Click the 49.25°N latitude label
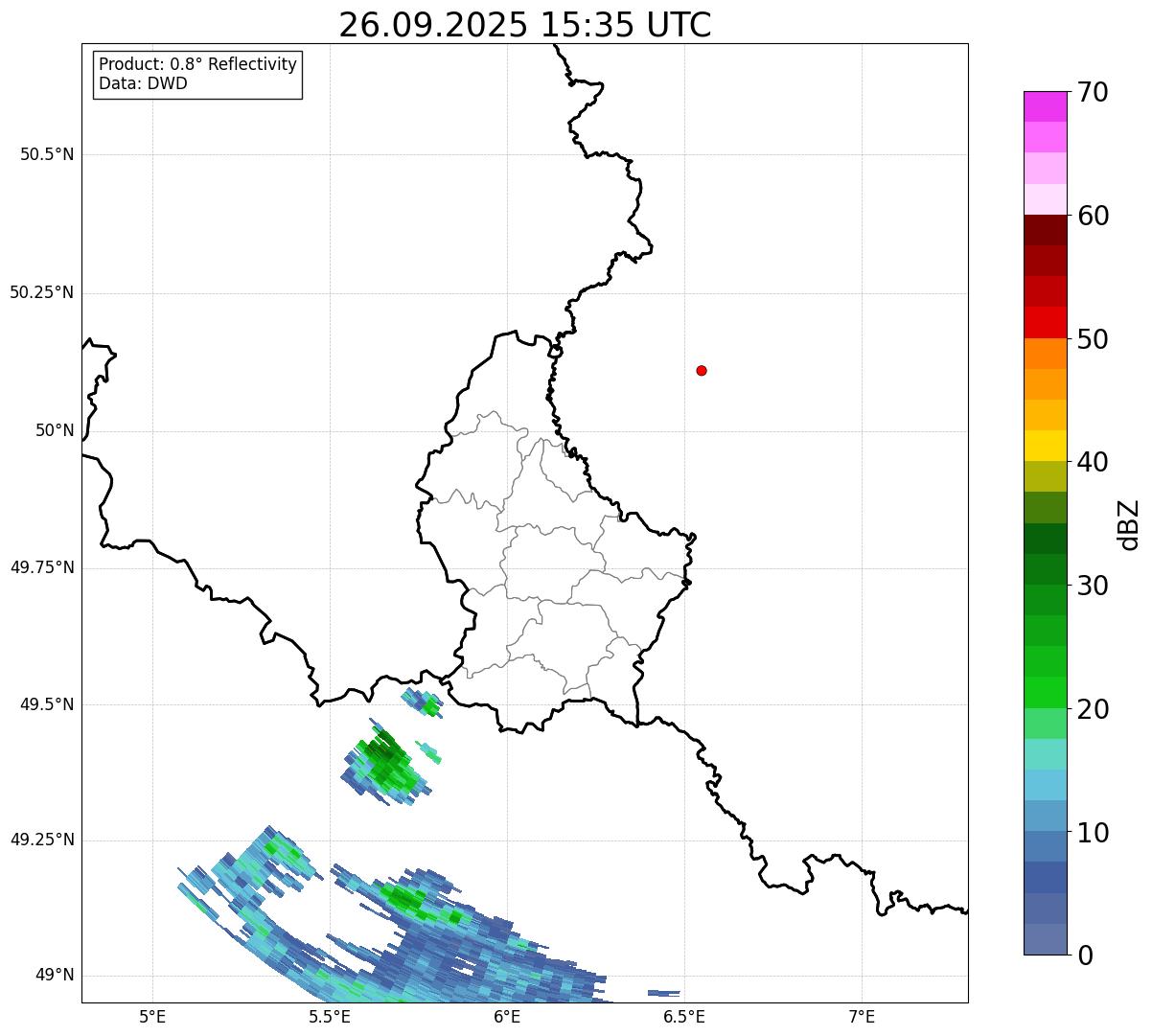Viewport: 1152px width, 1036px height. [42, 840]
